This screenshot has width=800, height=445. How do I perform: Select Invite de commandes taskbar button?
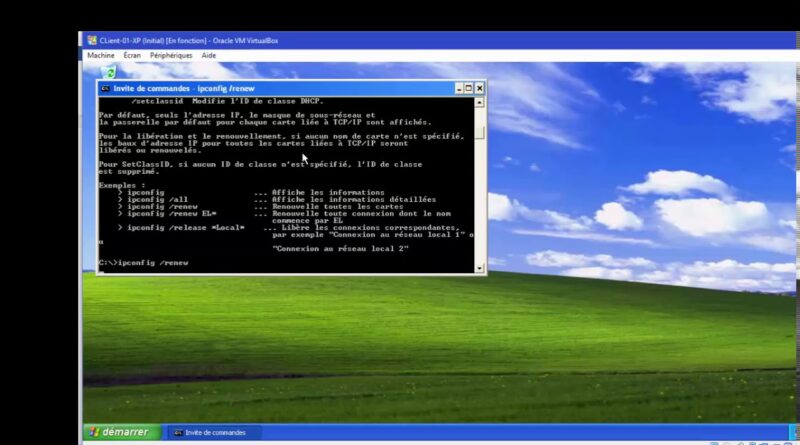pos(214,432)
